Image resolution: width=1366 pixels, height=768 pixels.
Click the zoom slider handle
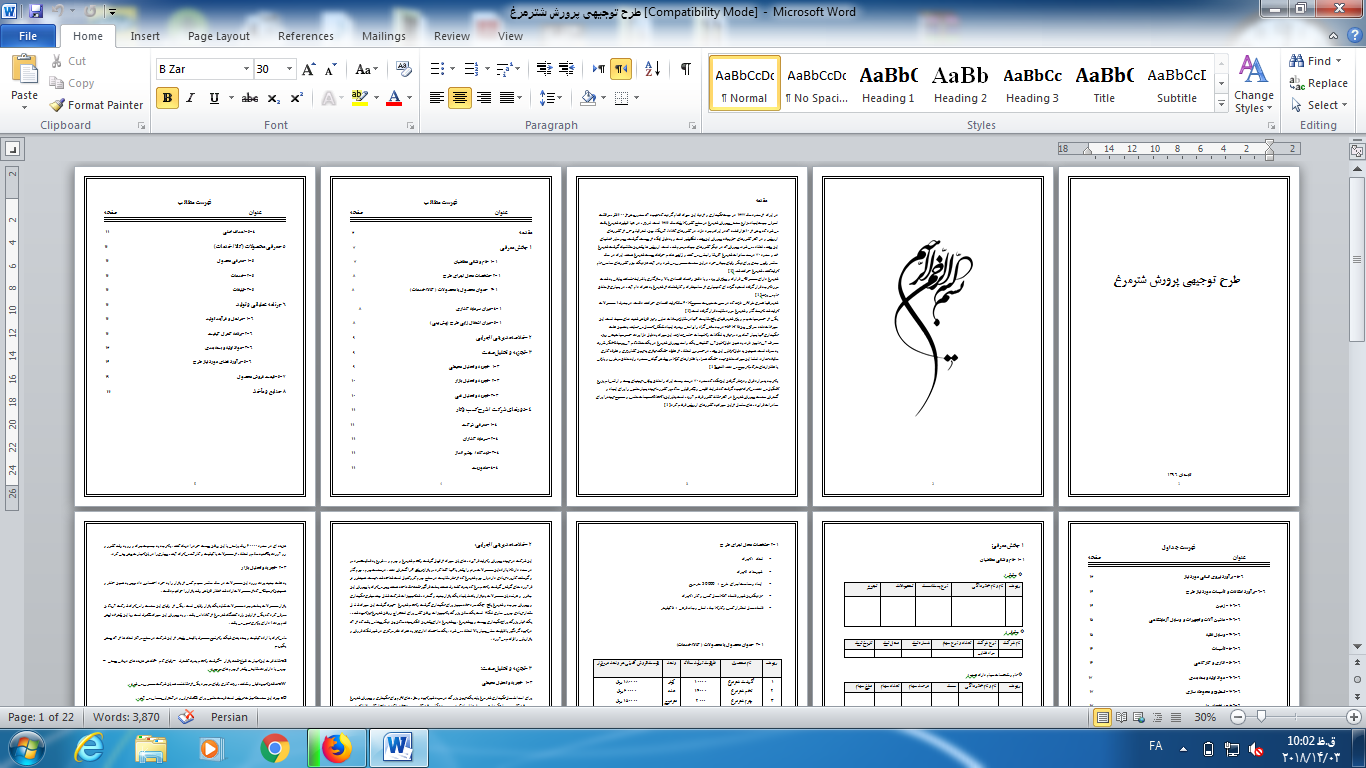point(1263,717)
